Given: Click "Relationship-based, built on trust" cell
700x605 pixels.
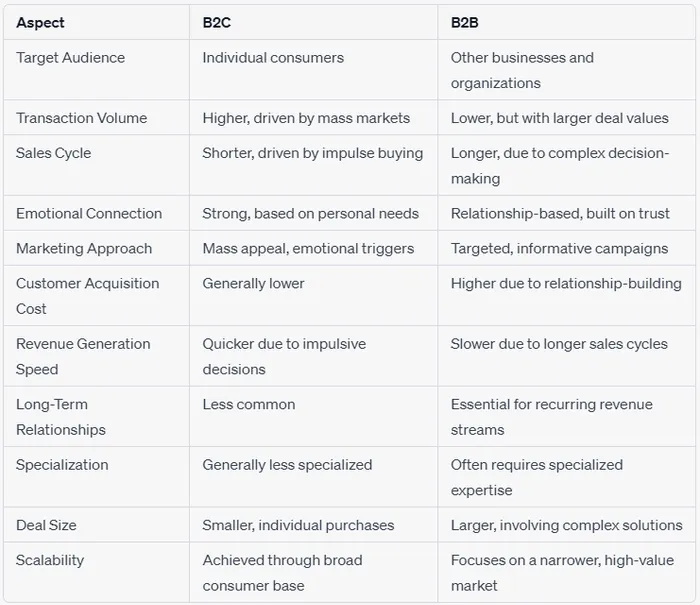Looking at the screenshot, I should (x=556, y=213).
